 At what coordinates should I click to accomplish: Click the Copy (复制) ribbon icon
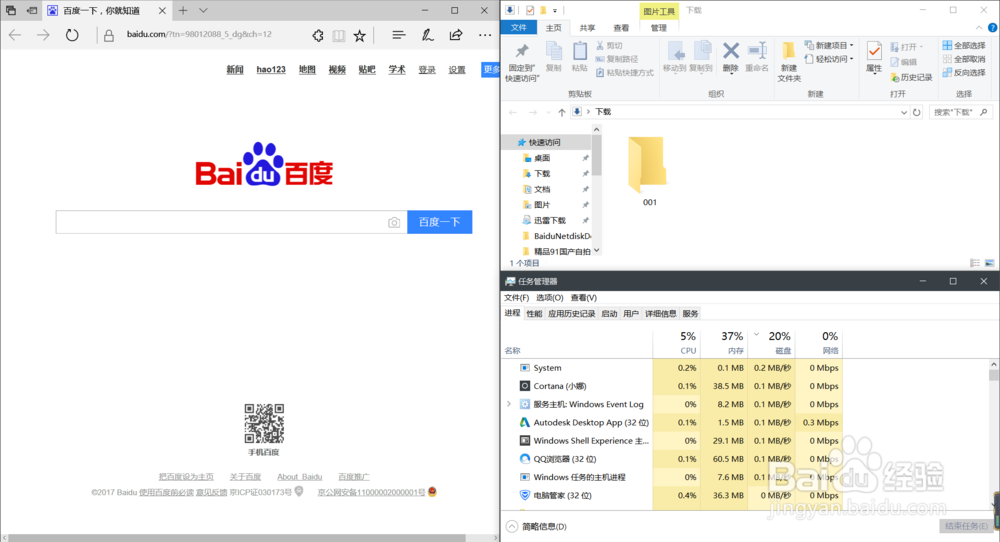554,57
